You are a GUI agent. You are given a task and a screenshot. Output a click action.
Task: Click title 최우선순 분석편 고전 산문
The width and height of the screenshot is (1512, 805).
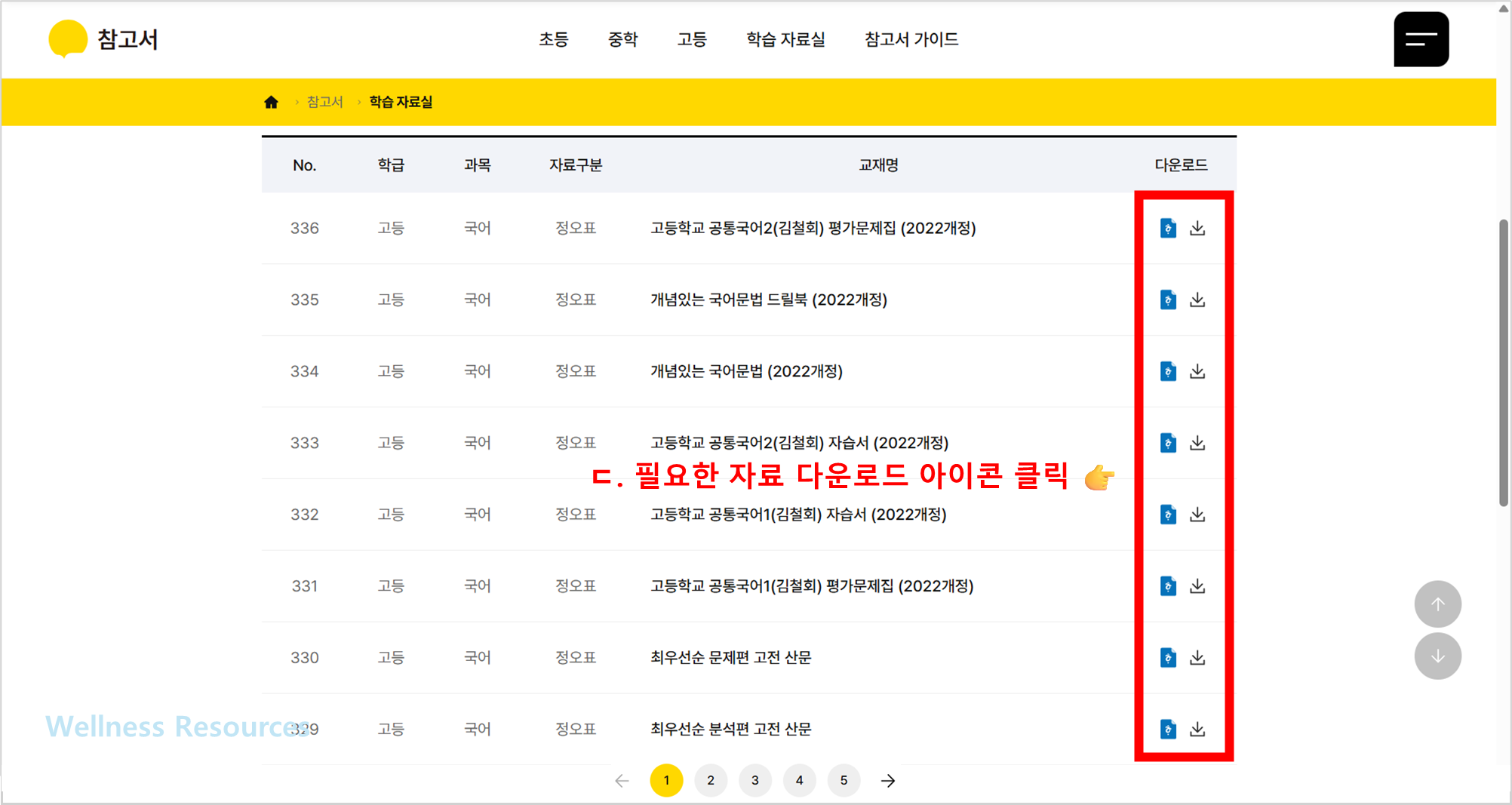tap(731, 730)
